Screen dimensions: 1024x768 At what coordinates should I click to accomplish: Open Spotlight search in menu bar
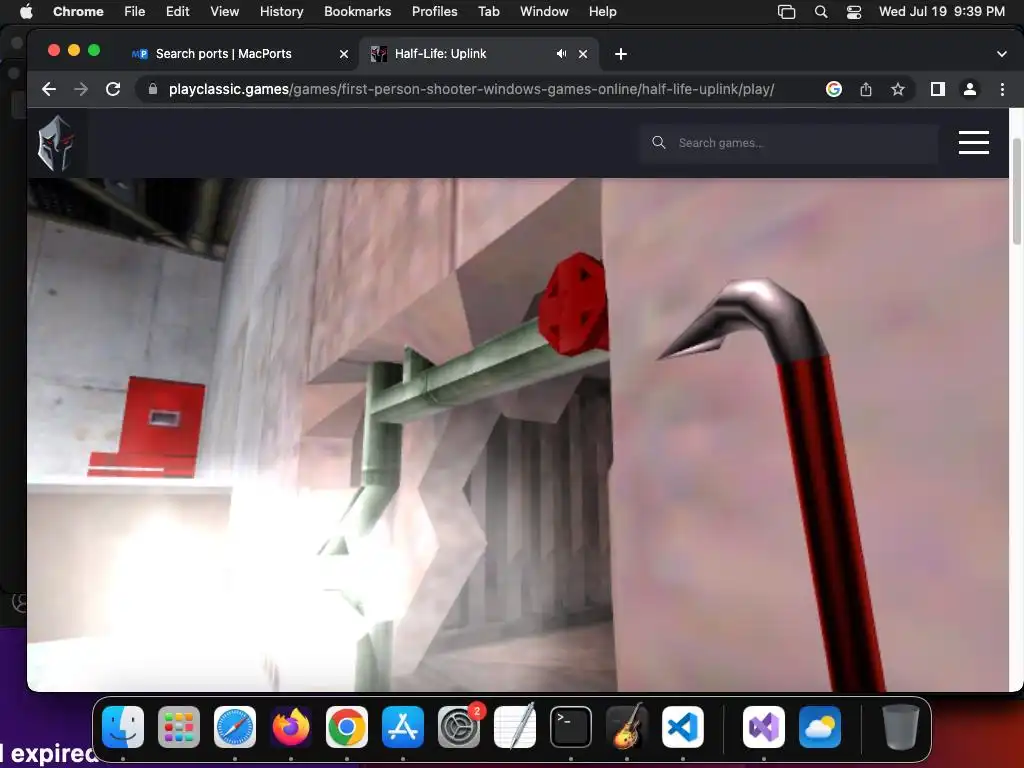coord(821,12)
